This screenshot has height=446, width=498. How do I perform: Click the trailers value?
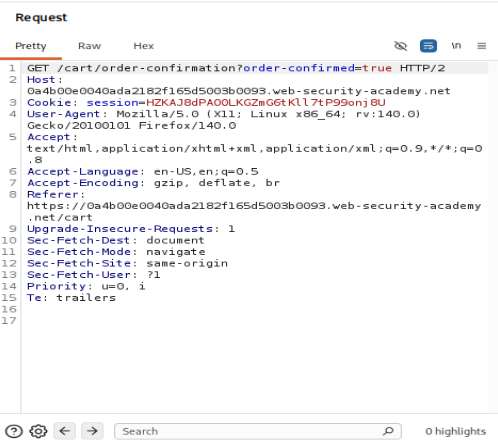(x=86, y=297)
